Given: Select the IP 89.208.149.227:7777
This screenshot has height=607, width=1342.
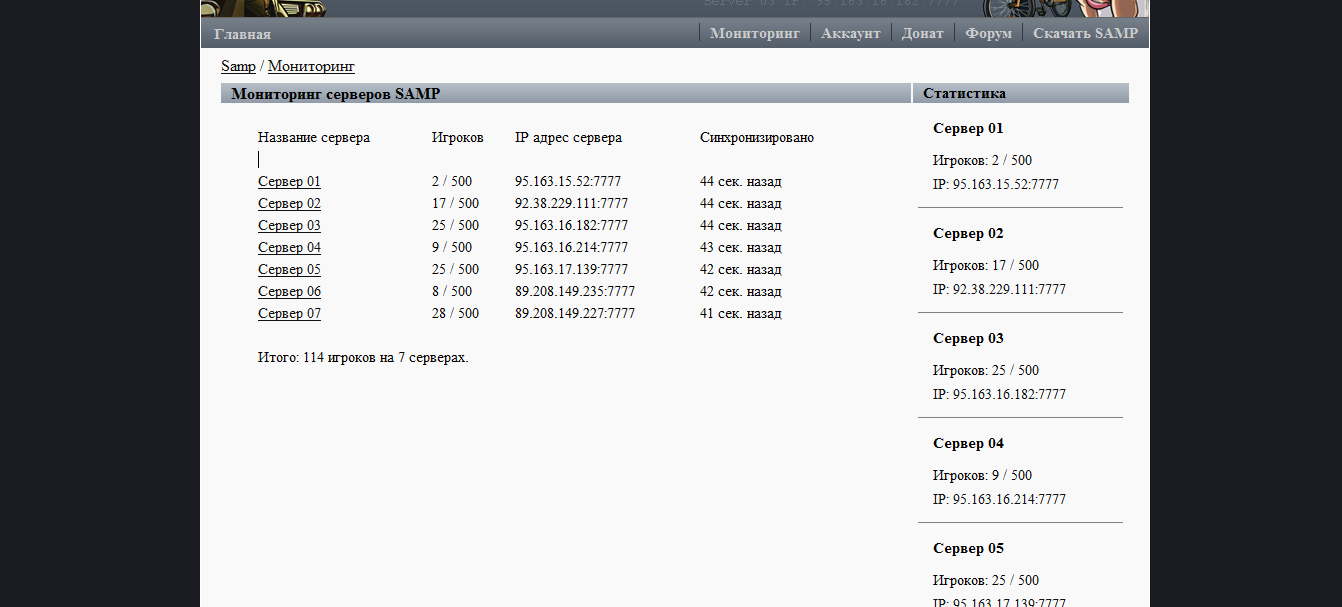Looking at the screenshot, I should coord(575,314).
